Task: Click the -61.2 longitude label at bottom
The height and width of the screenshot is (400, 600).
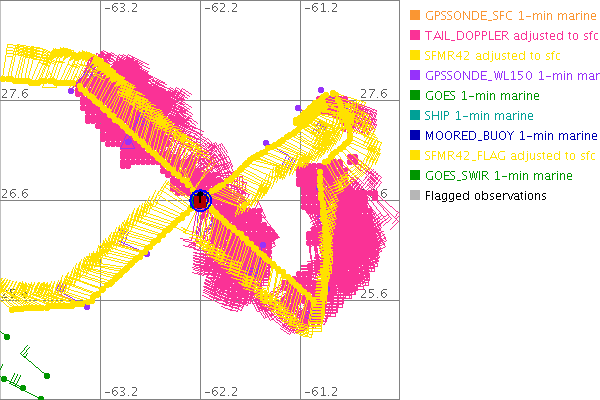Action: [x=321, y=391]
